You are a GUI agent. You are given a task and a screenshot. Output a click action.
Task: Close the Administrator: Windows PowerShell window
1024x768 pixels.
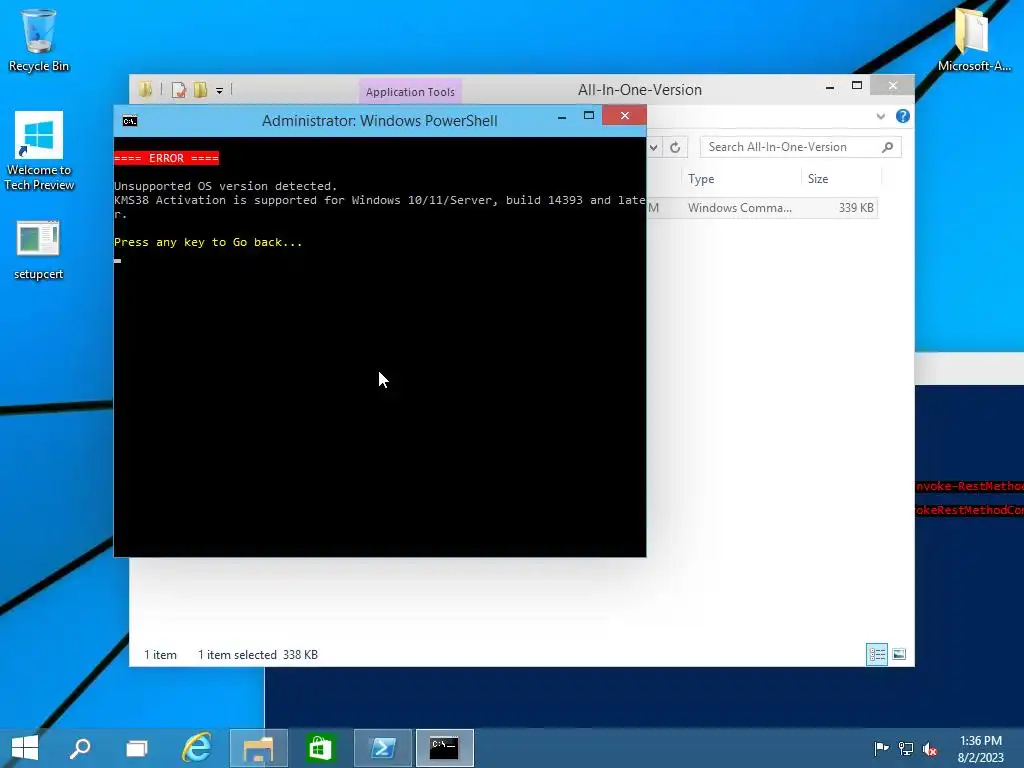coord(624,116)
